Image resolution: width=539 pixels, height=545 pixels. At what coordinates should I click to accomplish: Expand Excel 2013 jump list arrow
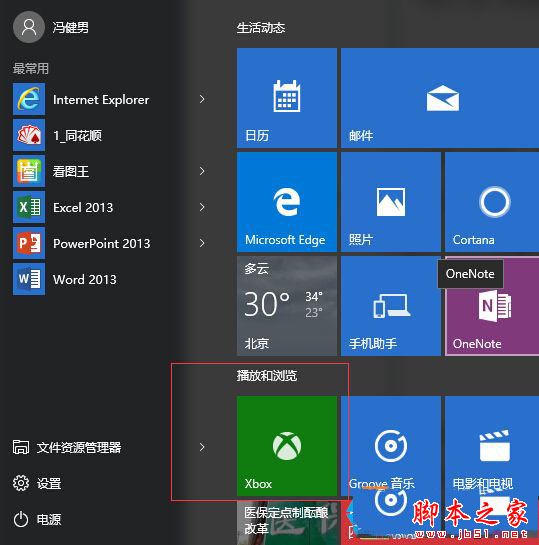click(x=202, y=207)
